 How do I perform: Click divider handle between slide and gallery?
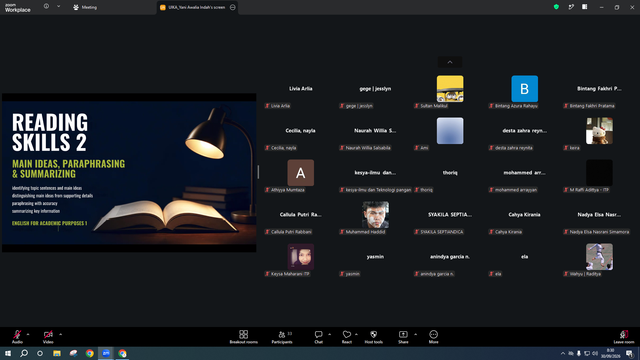coord(258,172)
